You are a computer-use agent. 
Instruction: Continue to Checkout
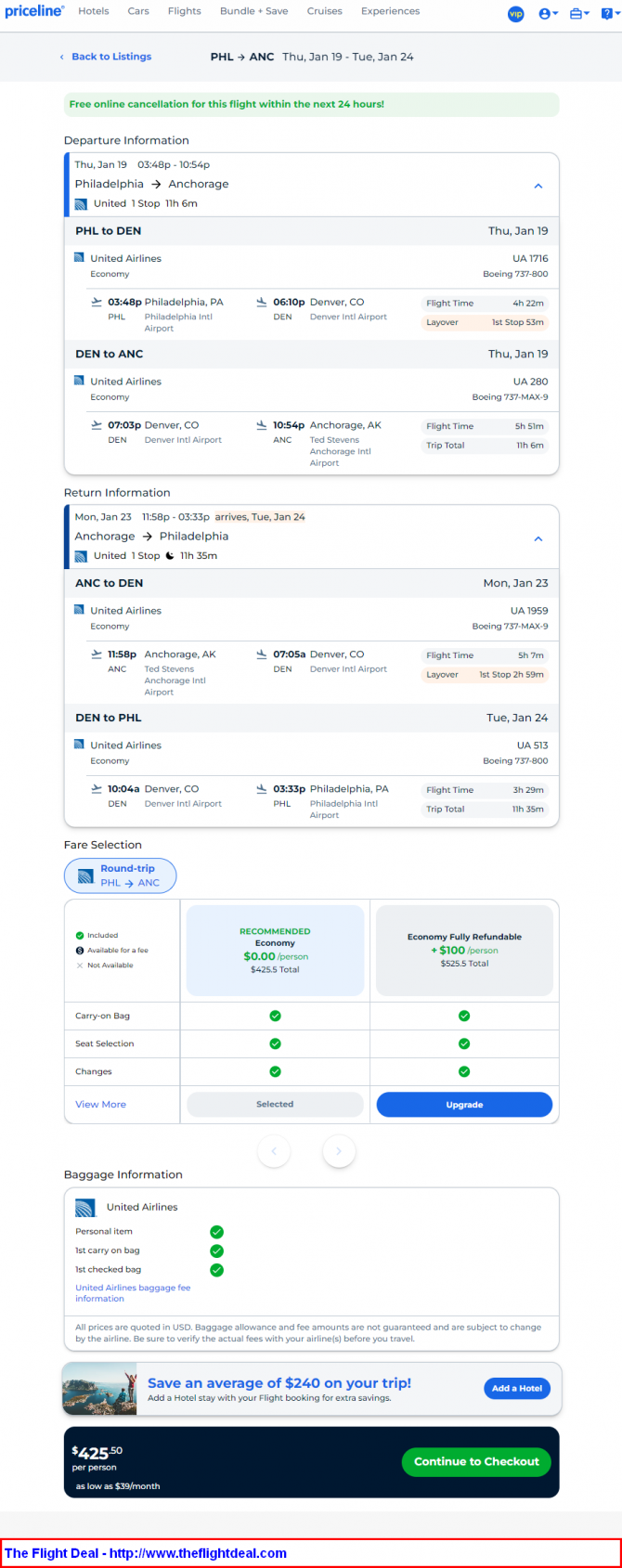click(x=476, y=1461)
